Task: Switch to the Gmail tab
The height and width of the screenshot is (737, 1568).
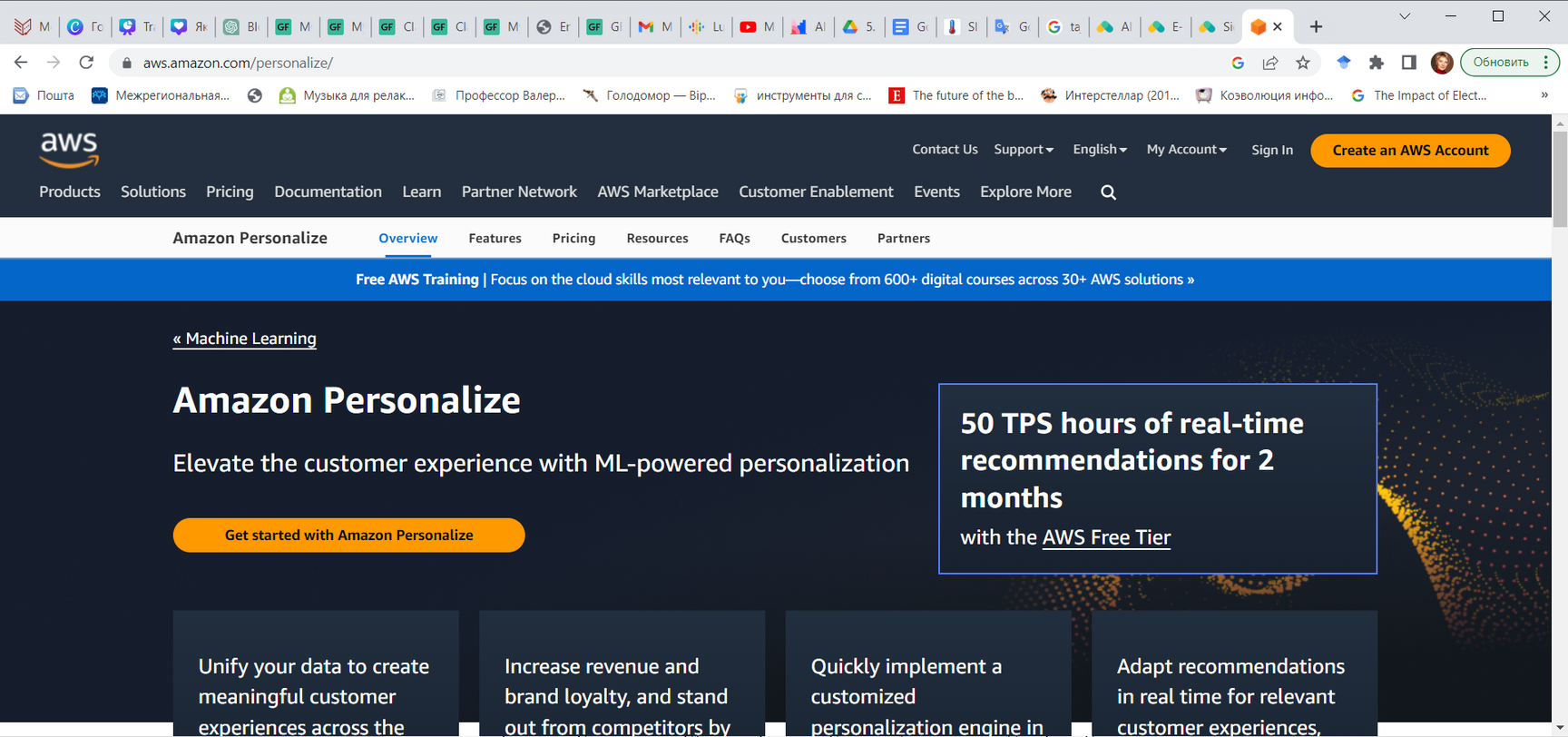Action: (655, 27)
